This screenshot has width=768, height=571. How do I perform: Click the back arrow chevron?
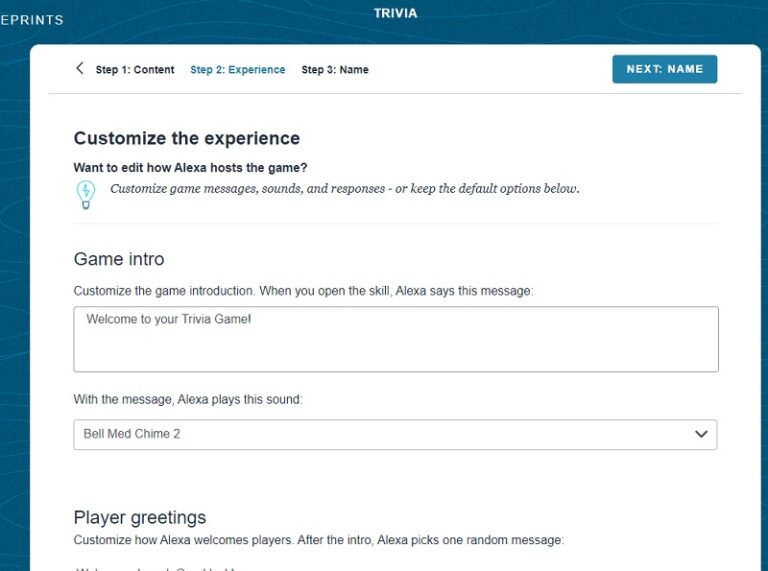pos(80,68)
